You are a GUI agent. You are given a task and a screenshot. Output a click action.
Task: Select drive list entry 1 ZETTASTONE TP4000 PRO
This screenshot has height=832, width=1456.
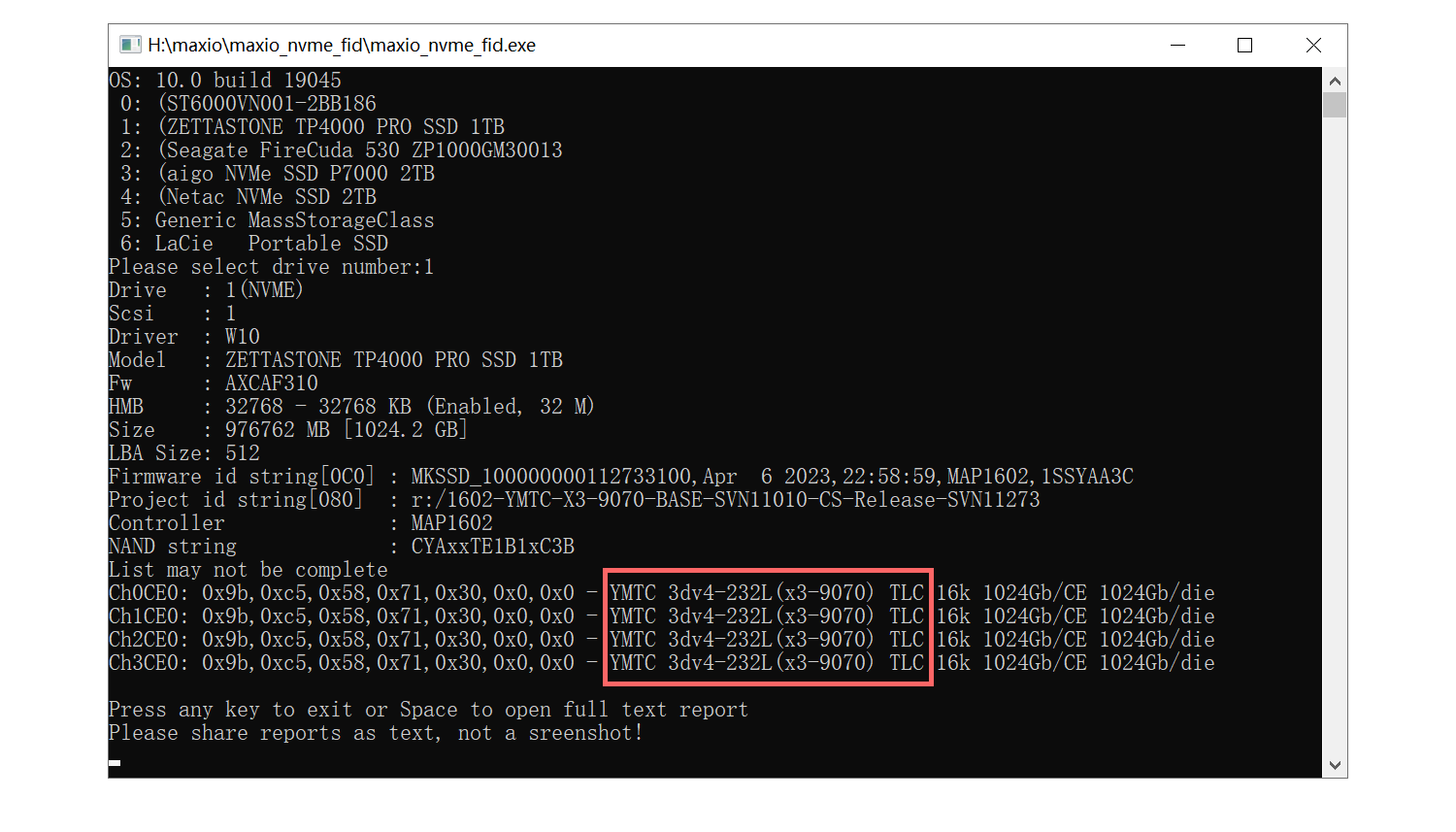tap(313, 127)
